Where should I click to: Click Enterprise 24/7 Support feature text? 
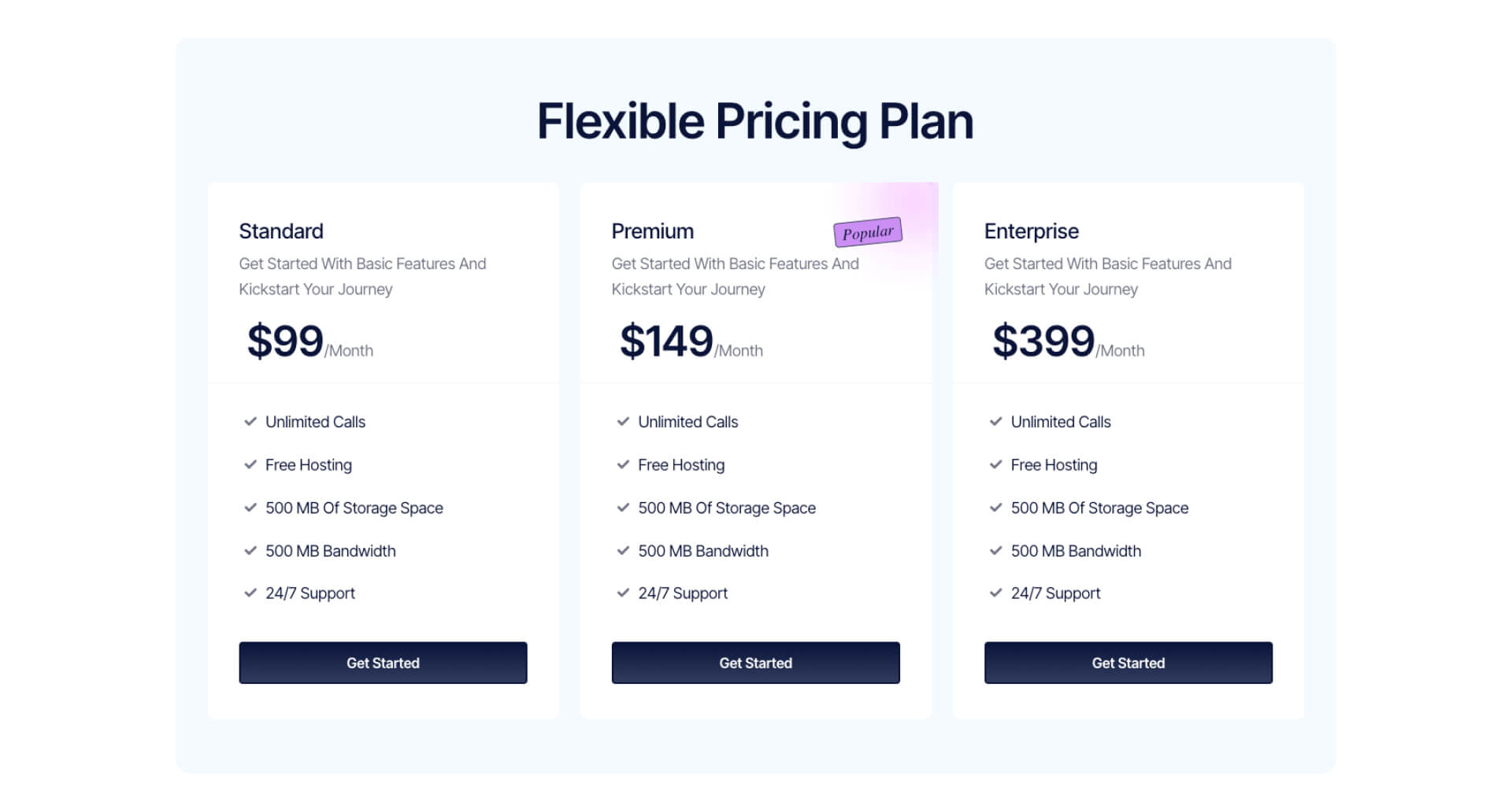(1055, 593)
